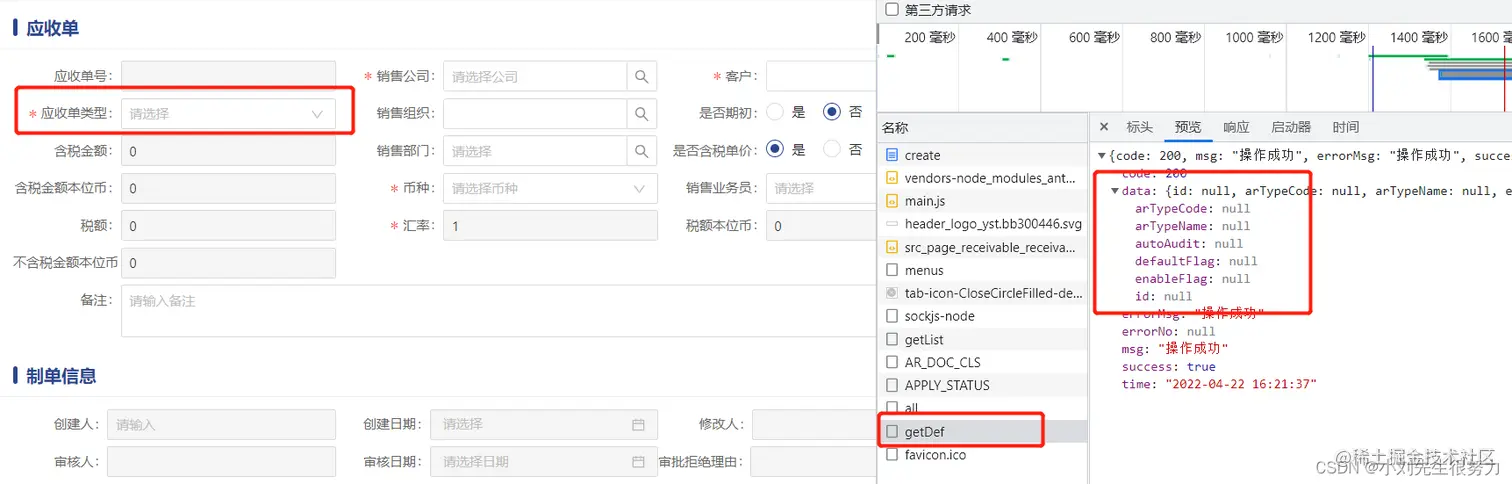This screenshot has width=1512, height=484.
Task: Click script icon of vendors-node_modules_ant request
Action: pos(892,178)
